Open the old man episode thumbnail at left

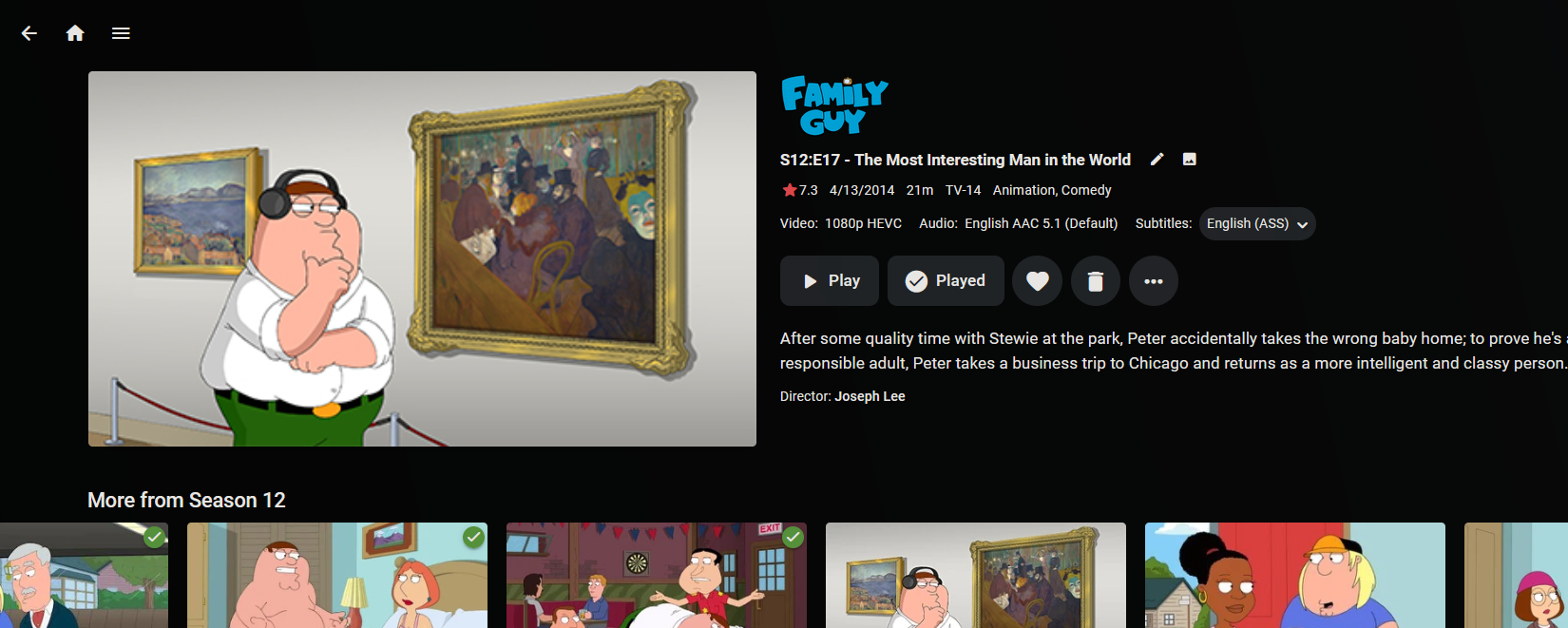coord(84,576)
